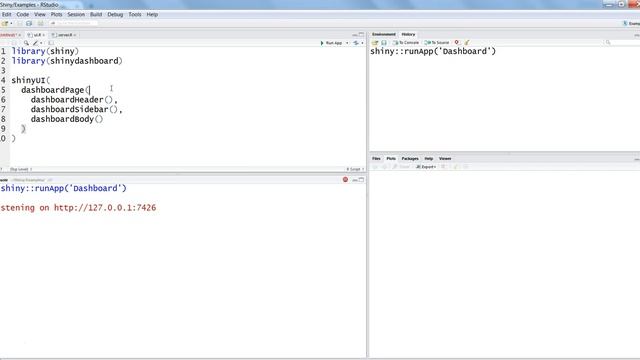Click the dashboardPage( code line

pyautogui.click(x=55, y=90)
